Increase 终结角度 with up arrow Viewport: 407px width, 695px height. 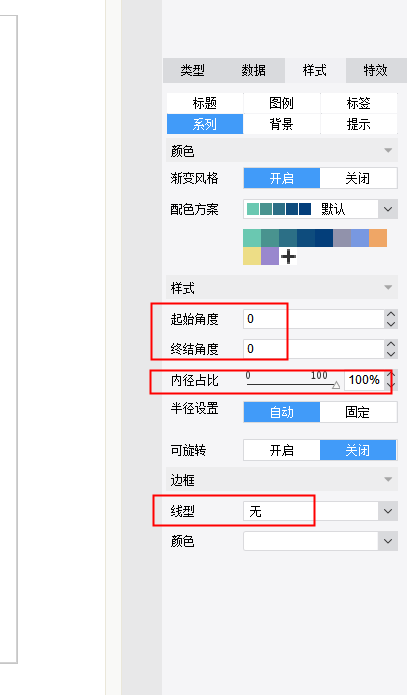pyautogui.click(x=391, y=344)
